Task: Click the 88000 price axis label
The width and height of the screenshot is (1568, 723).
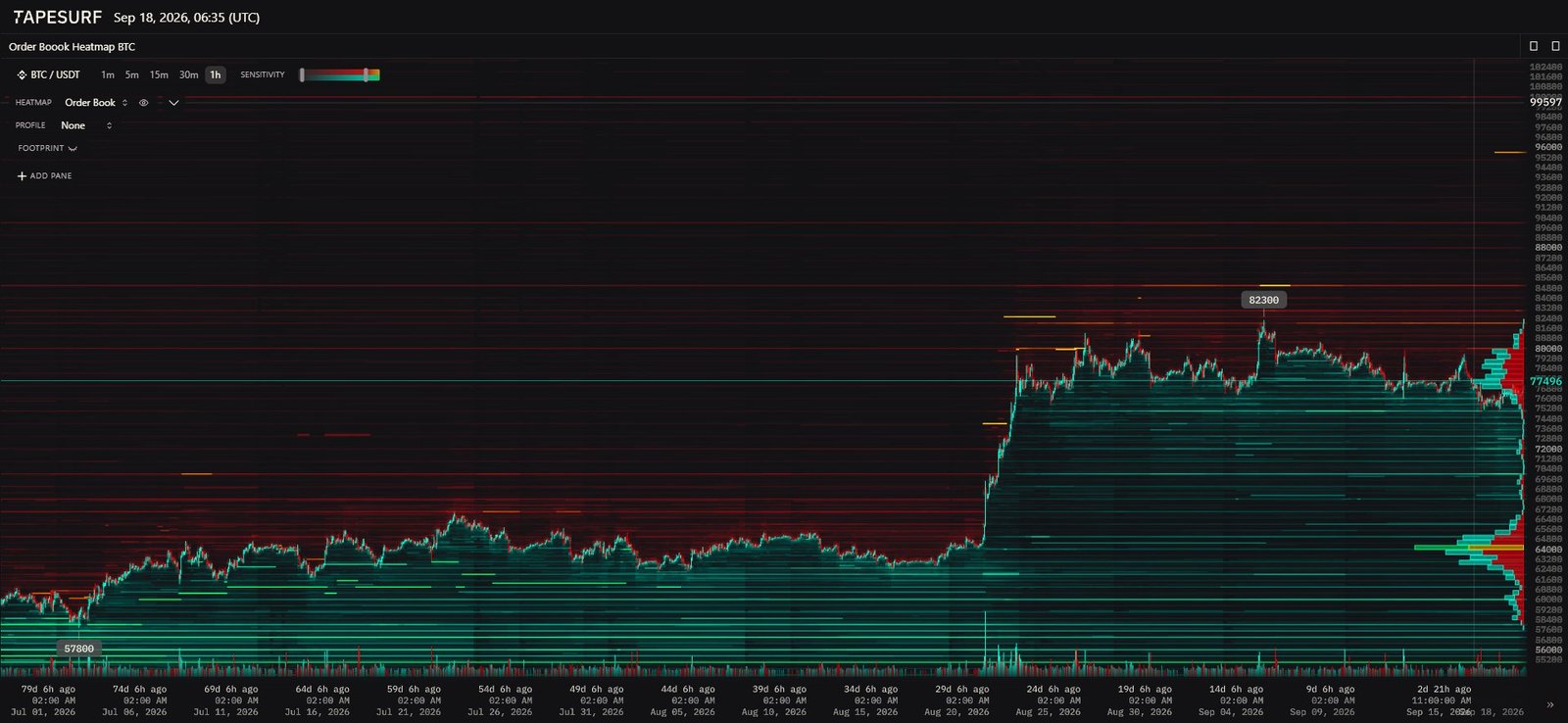Action: click(1548, 248)
